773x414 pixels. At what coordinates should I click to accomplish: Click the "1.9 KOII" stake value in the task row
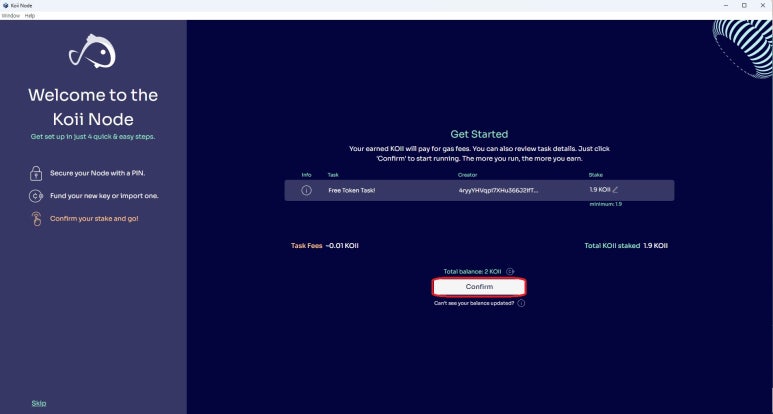click(599, 190)
